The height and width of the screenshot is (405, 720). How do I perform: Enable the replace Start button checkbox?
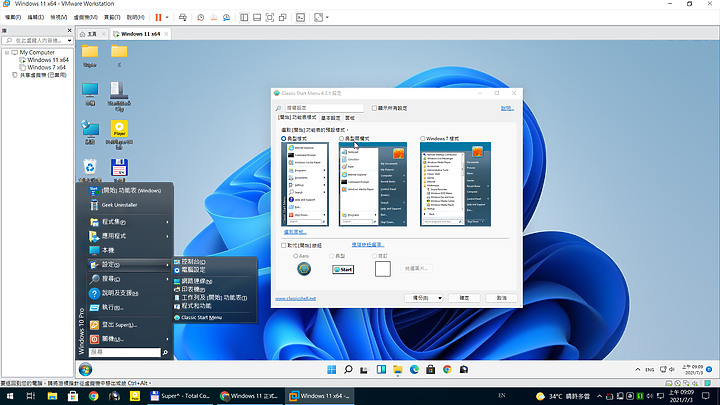tap(284, 245)
